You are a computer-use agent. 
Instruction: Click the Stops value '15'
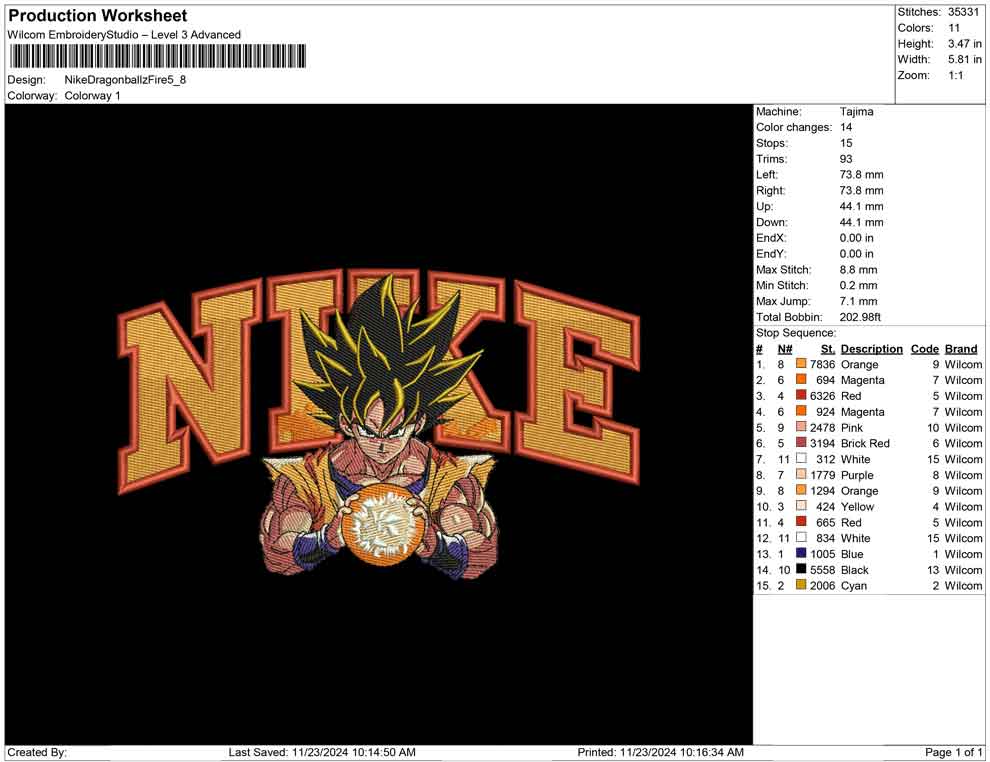click(846, 143)
